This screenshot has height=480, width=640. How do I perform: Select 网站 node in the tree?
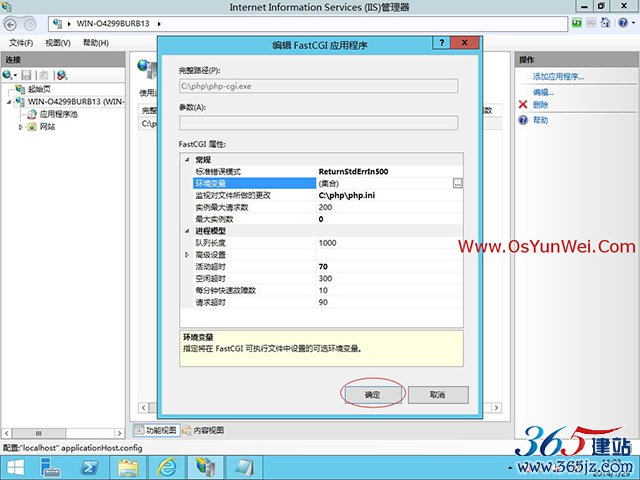coord(47,127)
